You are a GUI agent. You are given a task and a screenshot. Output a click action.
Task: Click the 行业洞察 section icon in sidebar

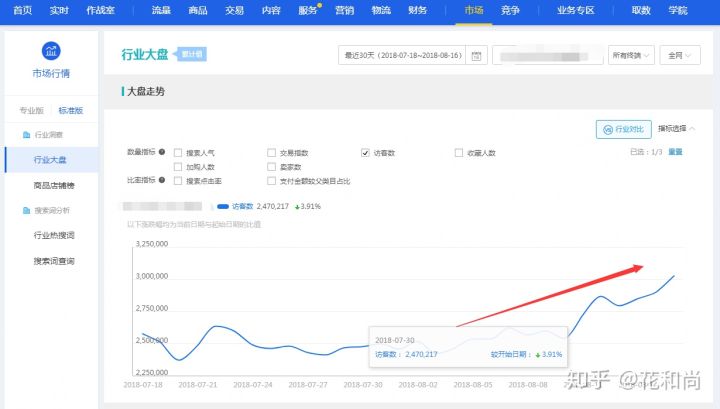point(27,134)
